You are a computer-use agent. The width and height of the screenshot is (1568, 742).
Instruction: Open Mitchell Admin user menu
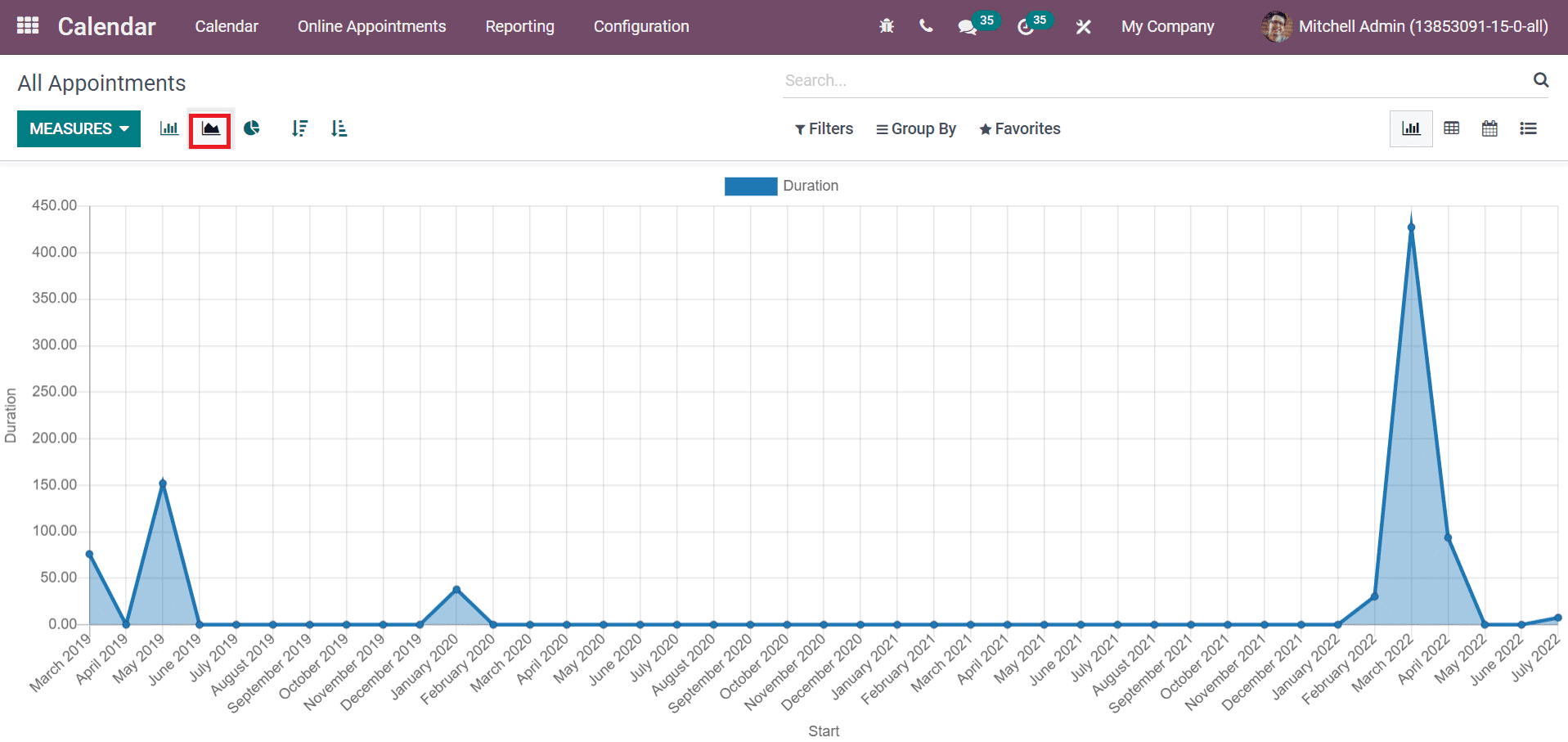coord(1404,27)
